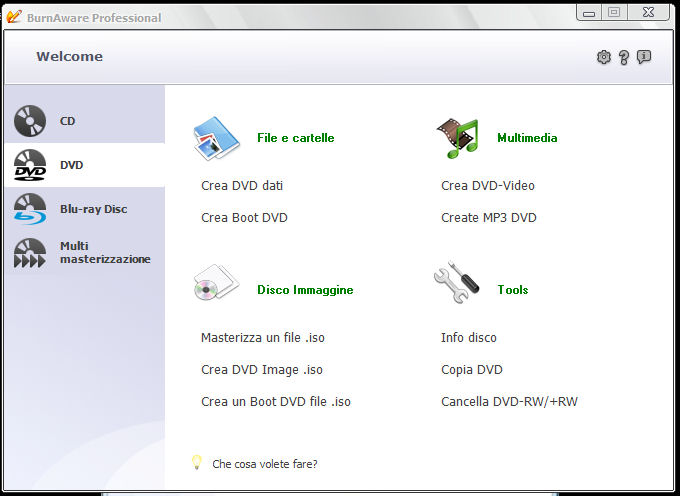This screenshot has height=496, width=680.
Task: Click the File e cartelle heading
Action: 296,138
